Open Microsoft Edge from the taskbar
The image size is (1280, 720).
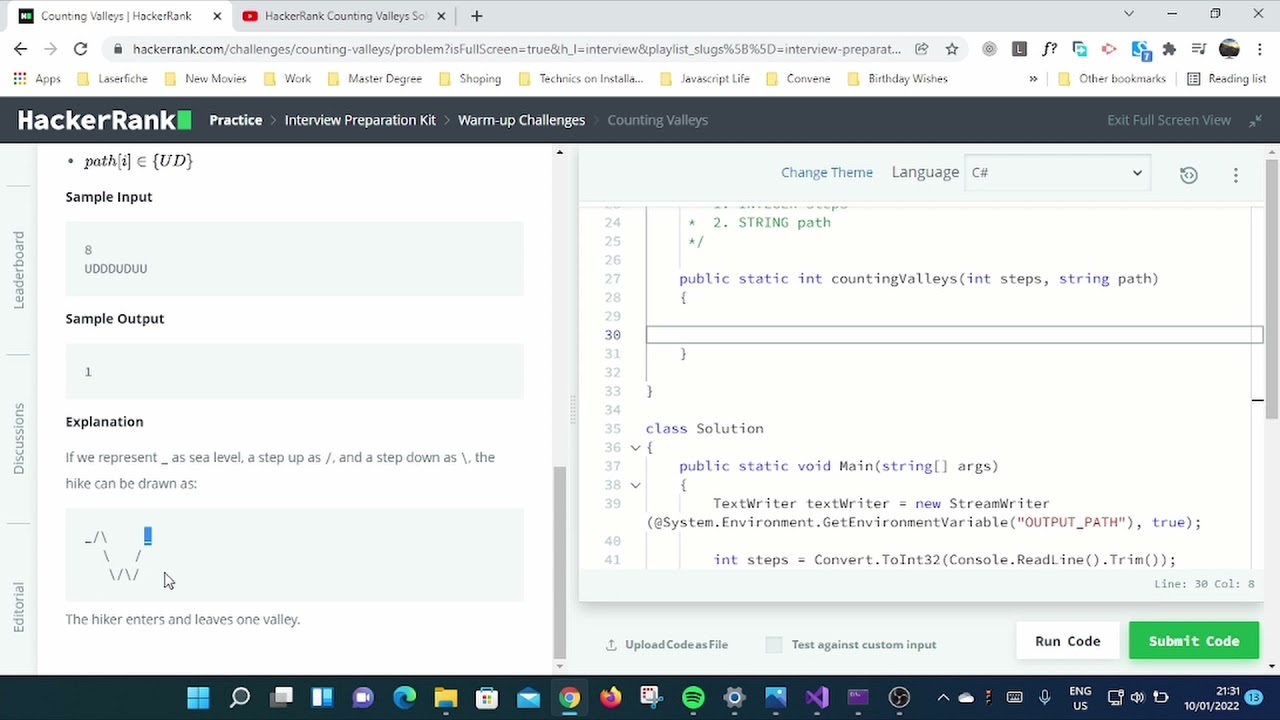[405, 697]
